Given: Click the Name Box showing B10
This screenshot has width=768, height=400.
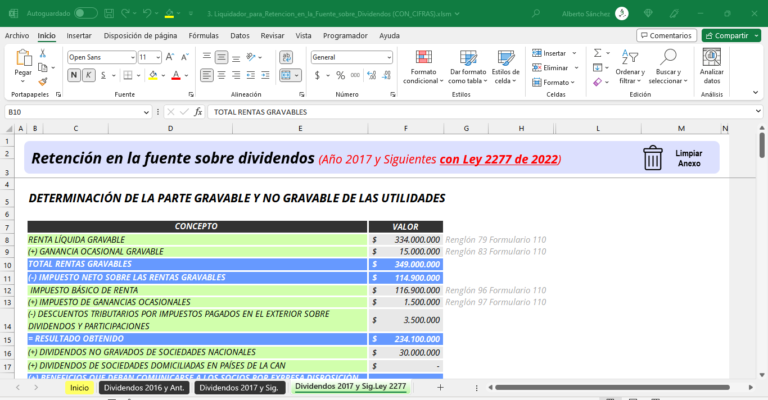Looking at the screenshot, I should (77, 112).
